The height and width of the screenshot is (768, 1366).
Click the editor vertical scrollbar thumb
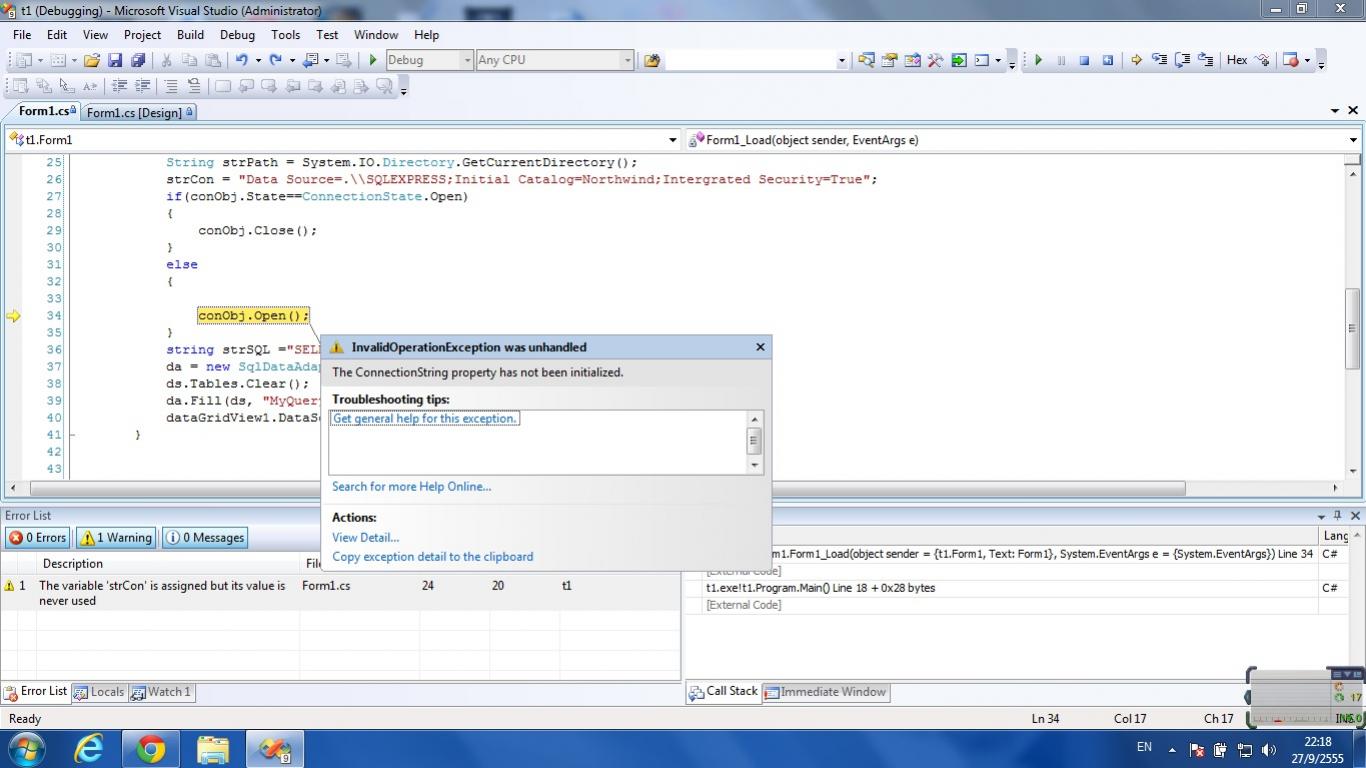(x=1352, y=327)
